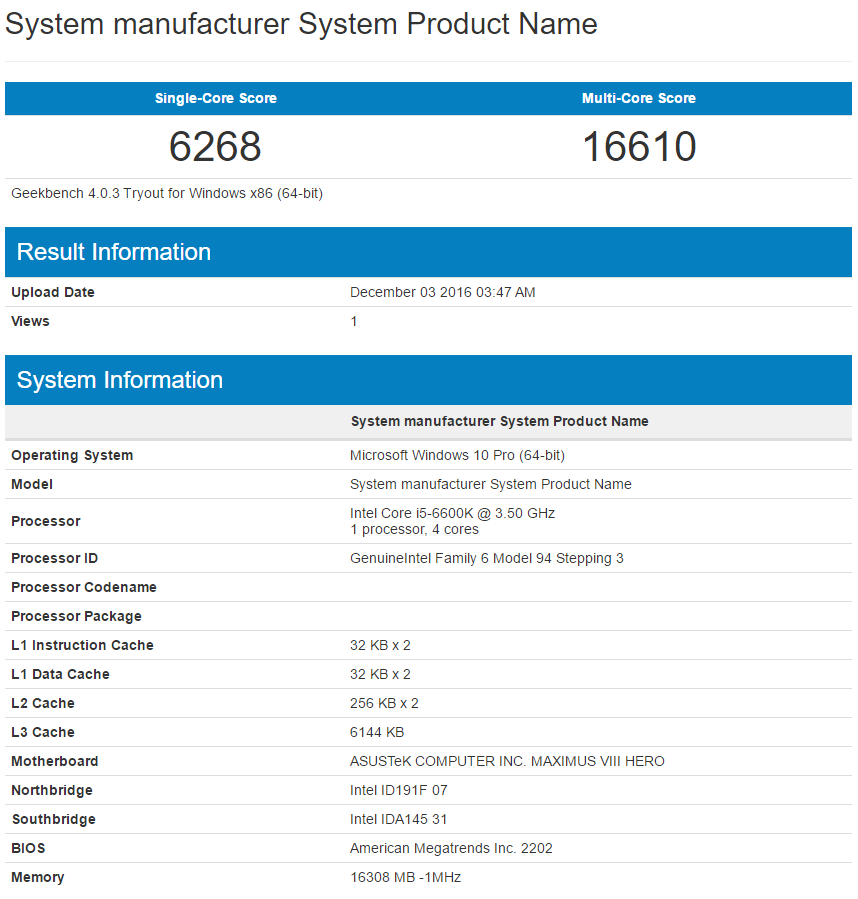Select the value 6144 KB

377,733
